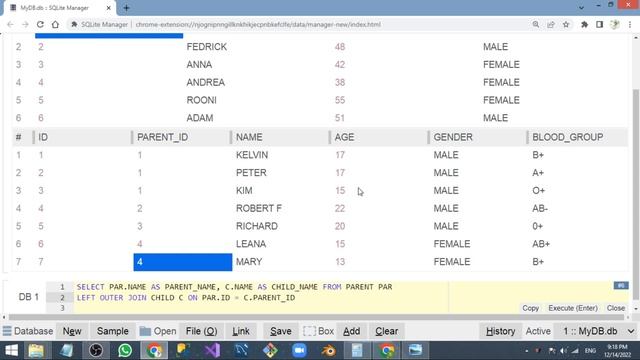Screen dimensions: 640x360
Task: Select the KELVIN cell
Action: point(252,155)
